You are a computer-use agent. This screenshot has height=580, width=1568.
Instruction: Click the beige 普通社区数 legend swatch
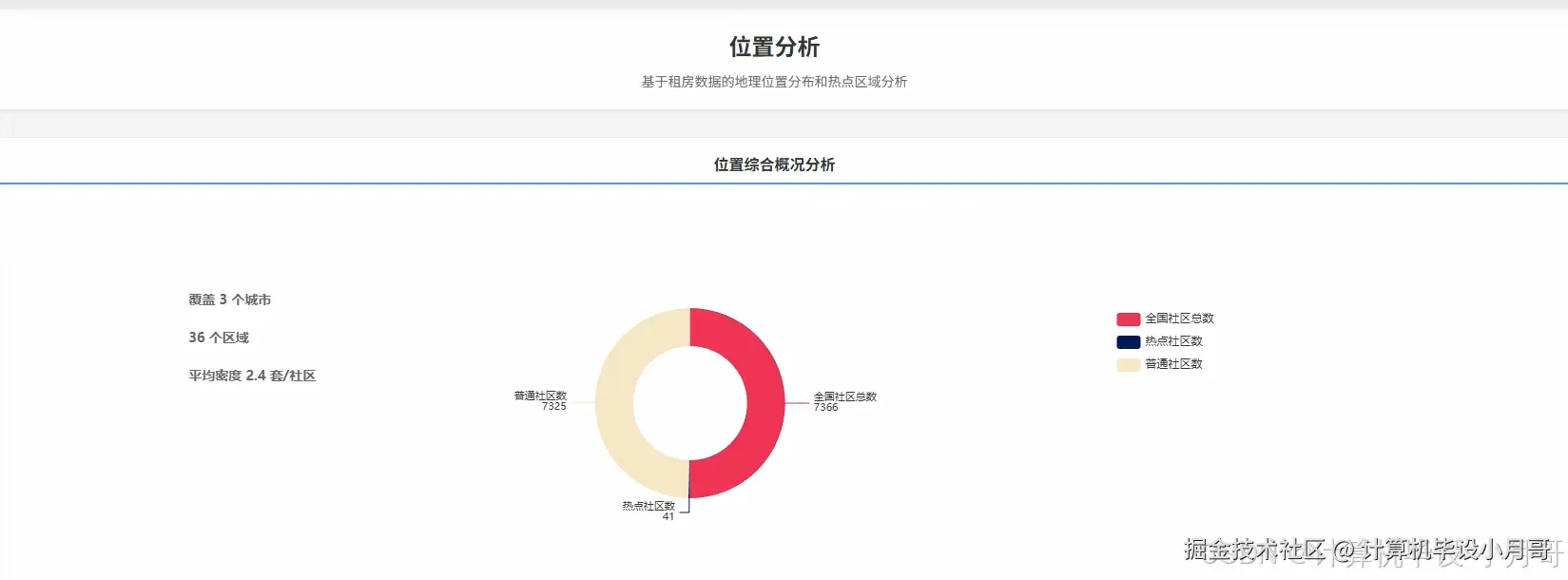[1128, 365]
